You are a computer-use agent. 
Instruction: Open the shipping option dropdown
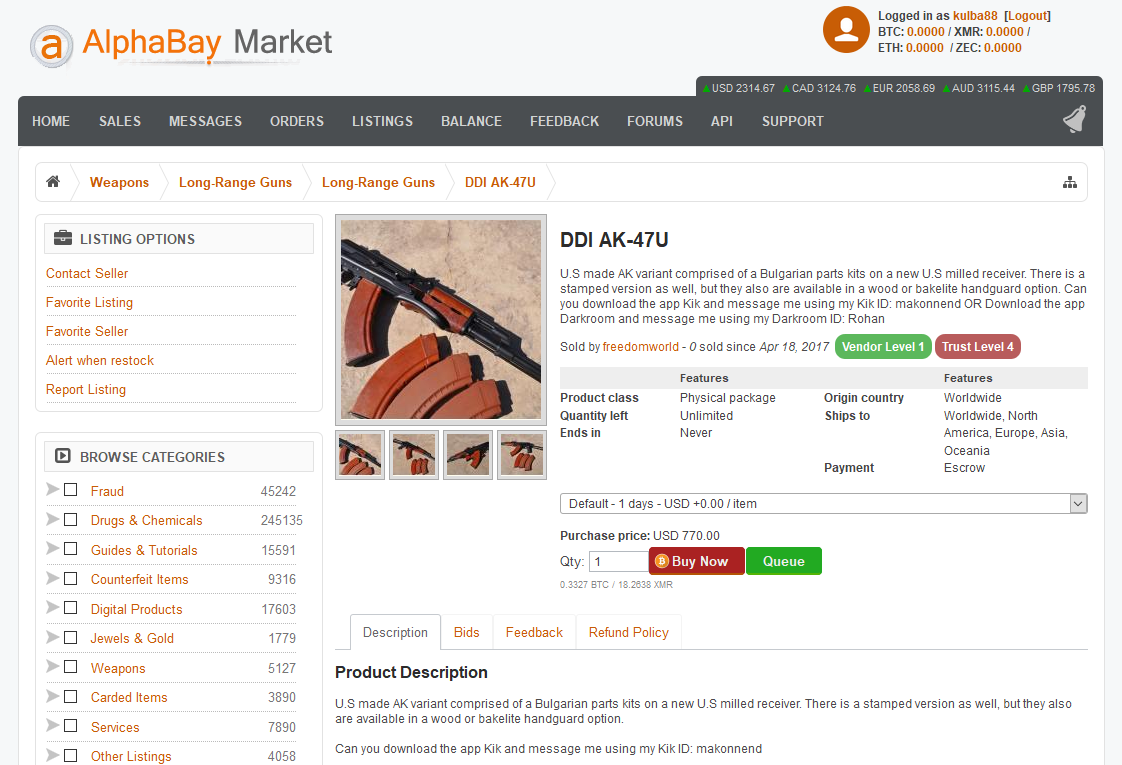(x=824, y=503)
